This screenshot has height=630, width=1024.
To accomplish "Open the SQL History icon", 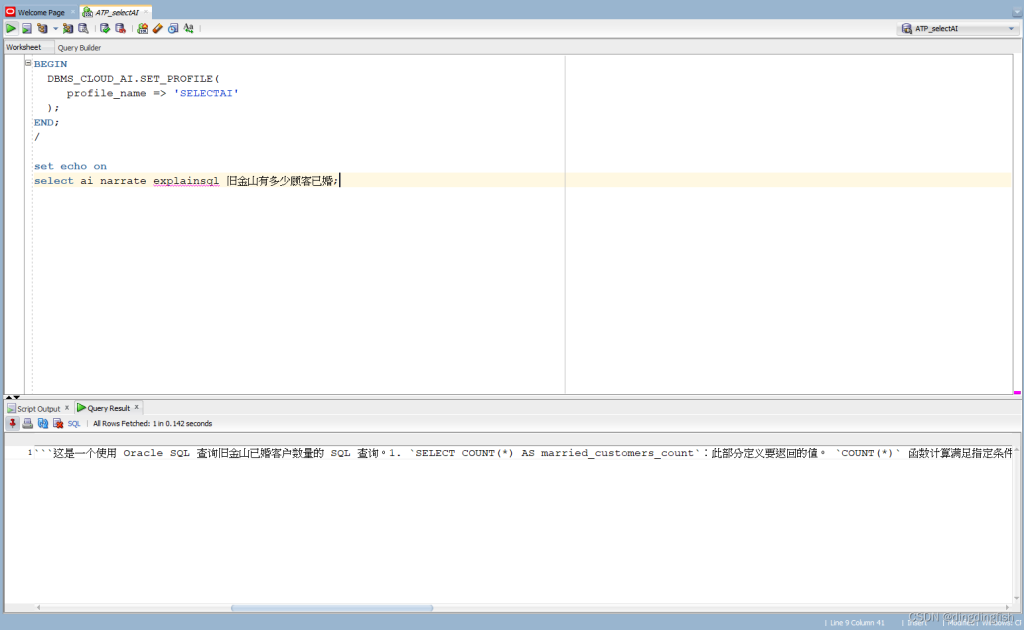I will pyautogui.click(x=173, y=28).
